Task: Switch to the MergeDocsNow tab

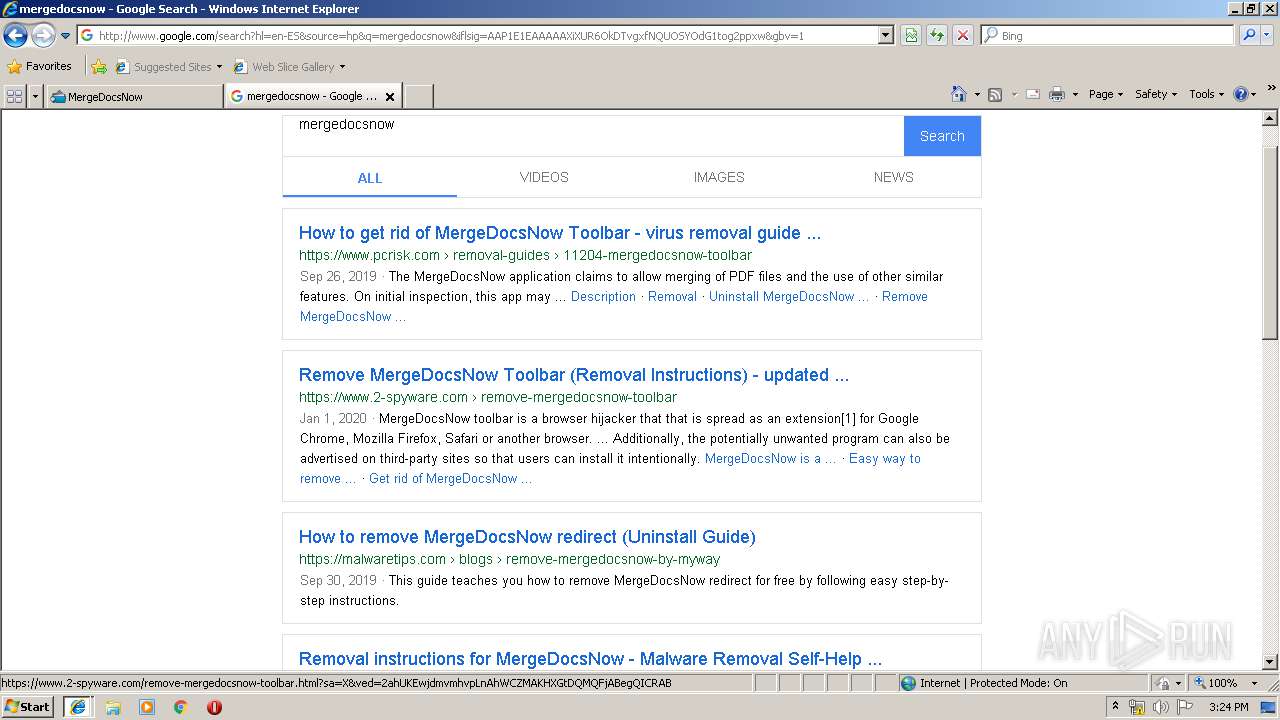Action: [x=134, y=96]
